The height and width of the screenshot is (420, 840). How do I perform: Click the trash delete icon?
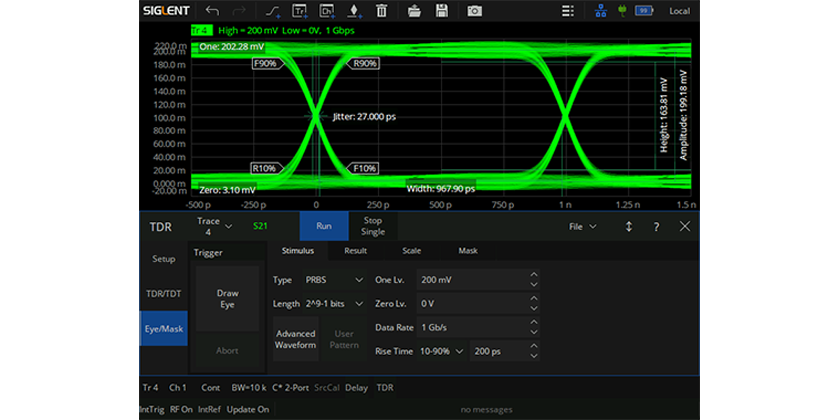(x=381, y=11)
